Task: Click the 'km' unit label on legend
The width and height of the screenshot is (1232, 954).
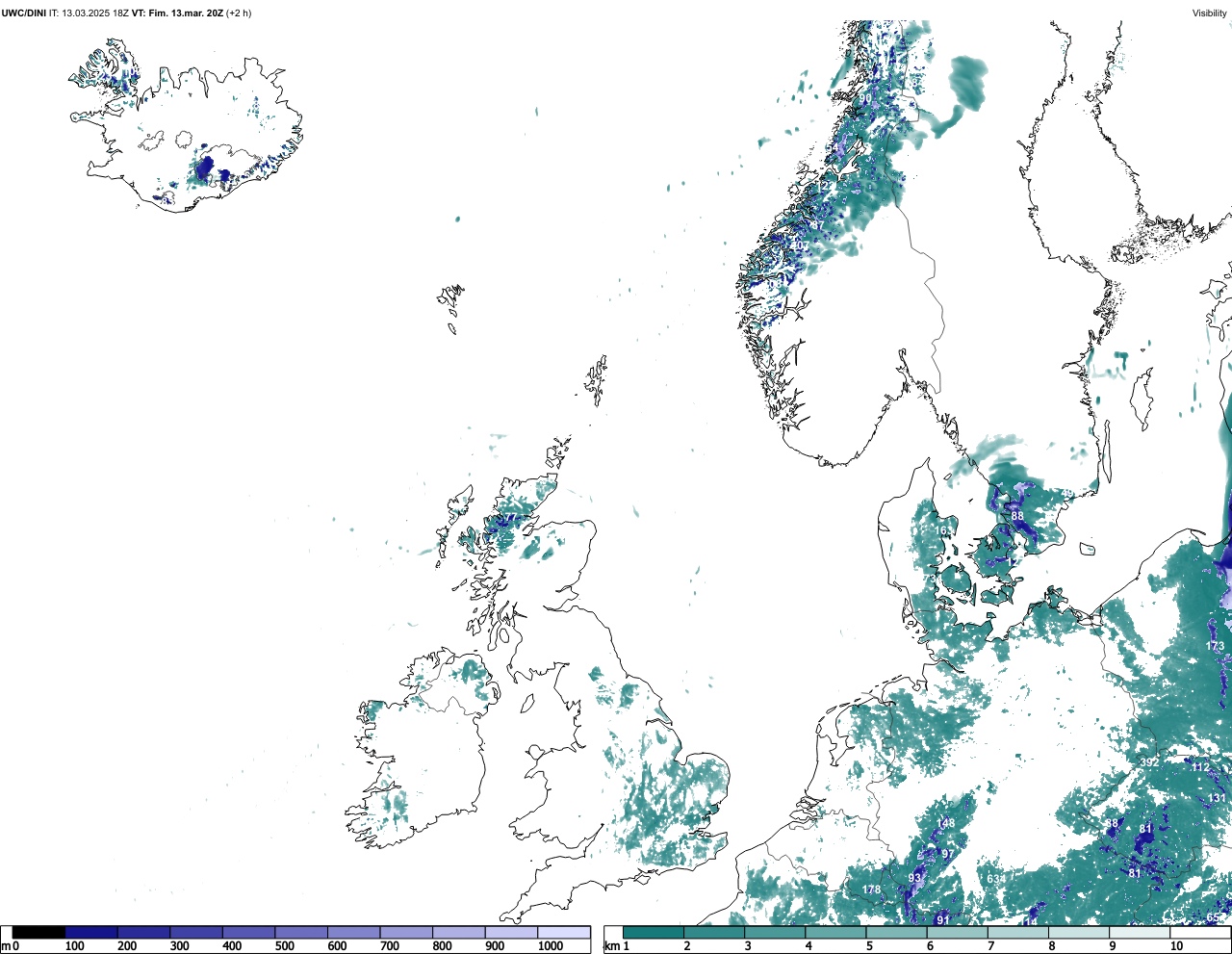Action: pos(610,947)
